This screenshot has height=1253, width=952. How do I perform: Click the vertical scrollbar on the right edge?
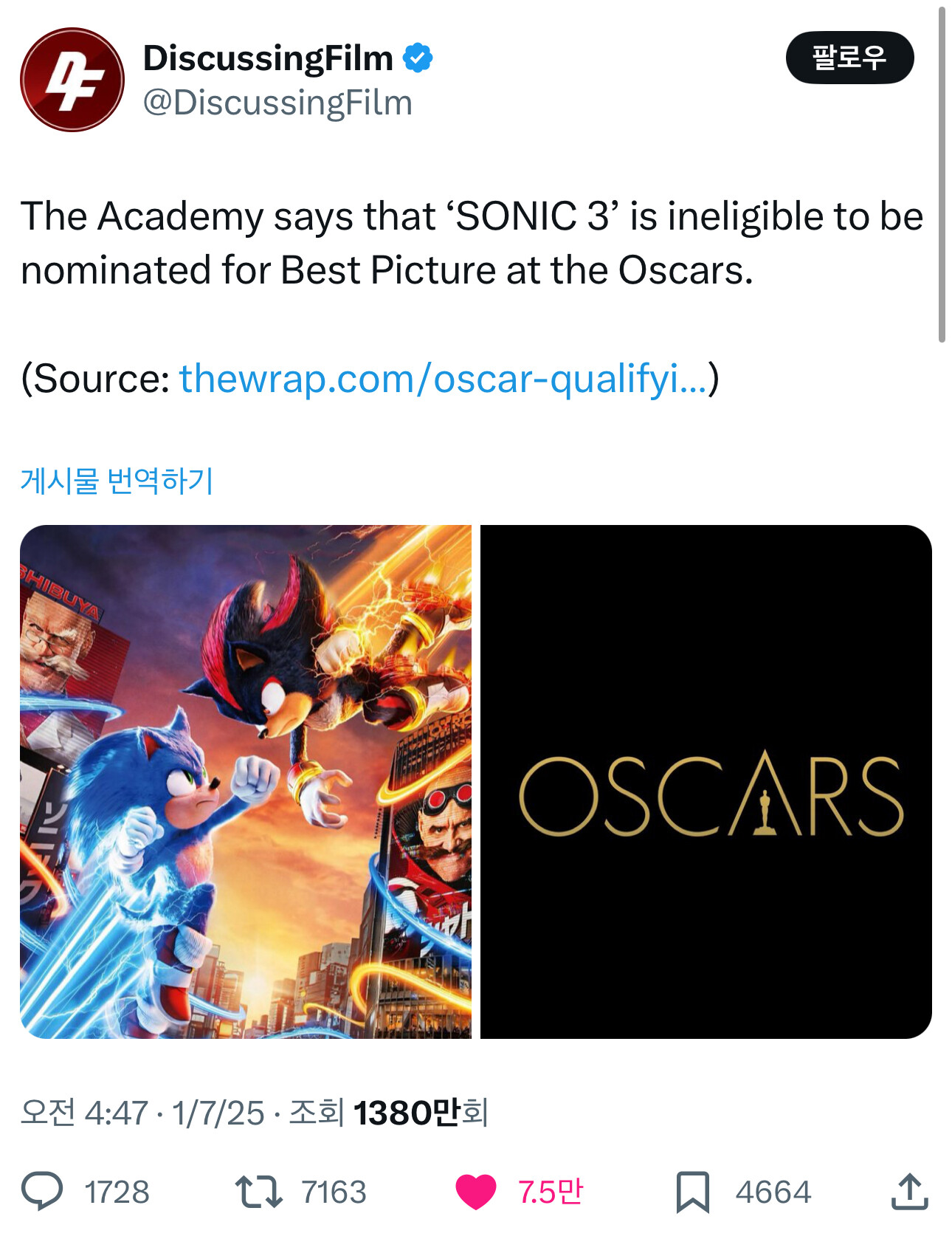coord(942,174)
